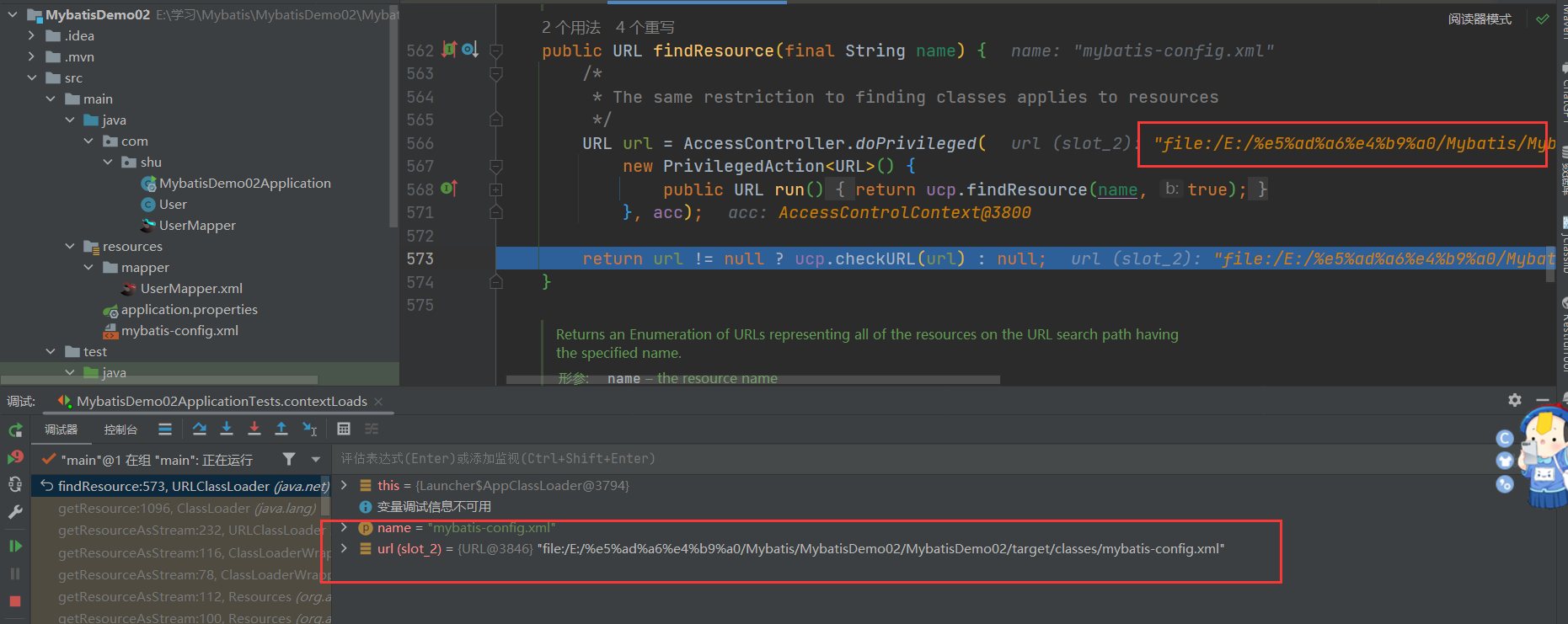Click the rerun debug session icon
This screenshot has height=624, width=1568.
[15, 430]
